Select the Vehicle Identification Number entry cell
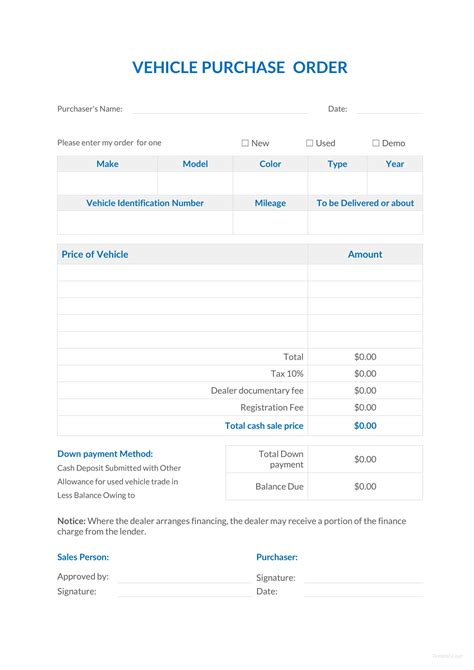474x670 pixels. (x=145, y=223)
